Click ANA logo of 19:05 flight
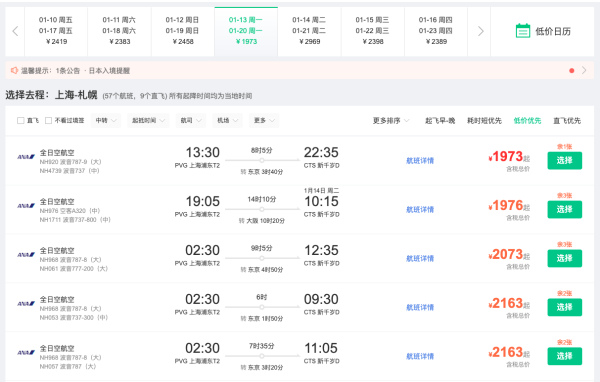Screen dimensions: 600x382 tap(26, 206)
